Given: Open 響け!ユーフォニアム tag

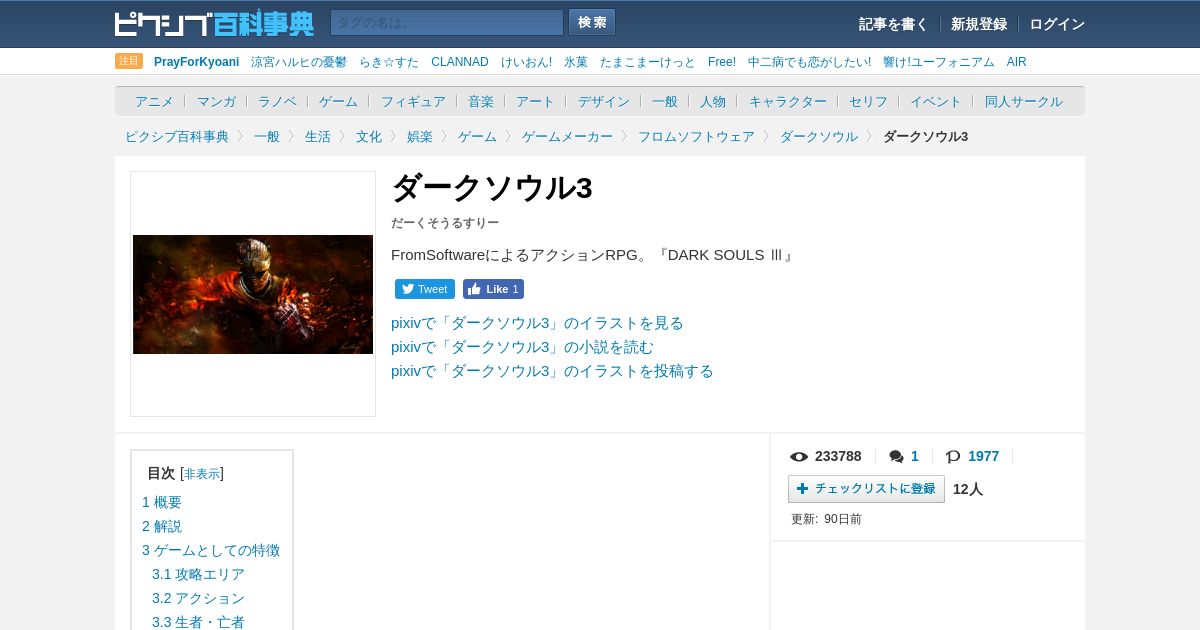Looking at the screenshot, I should [939, 62].
